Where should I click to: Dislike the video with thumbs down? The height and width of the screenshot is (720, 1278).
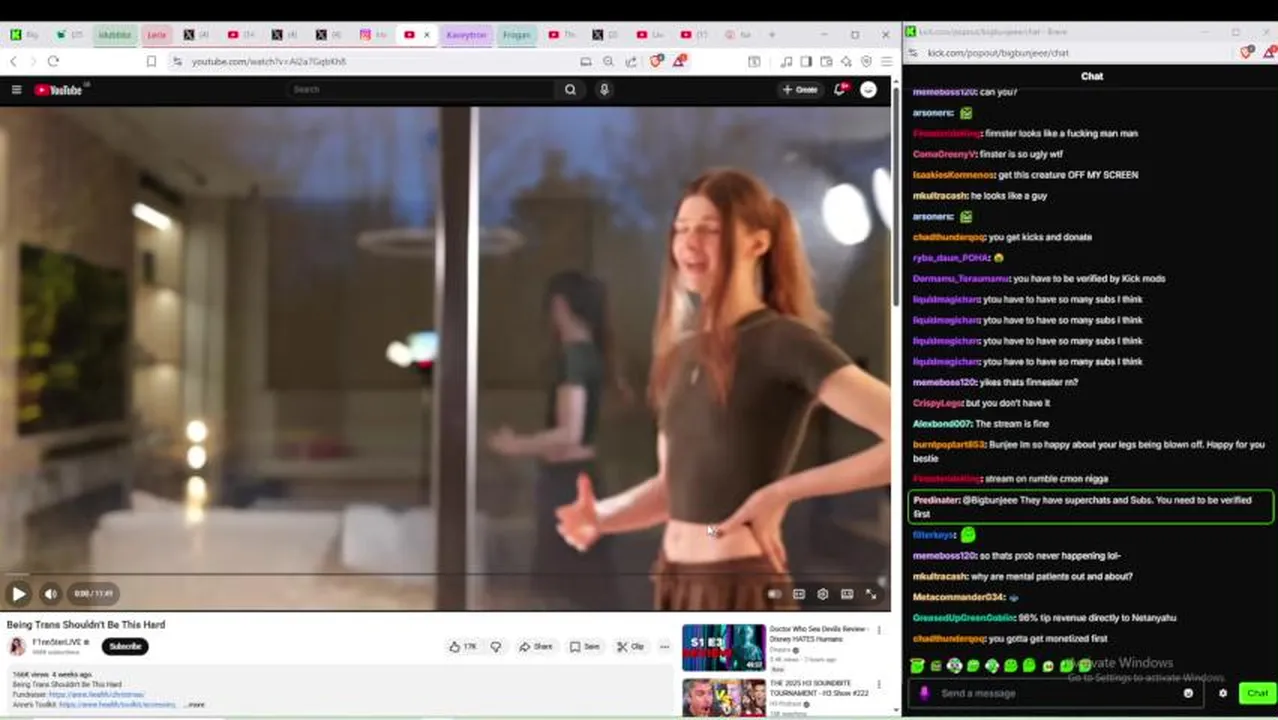(x=496, y=647)
